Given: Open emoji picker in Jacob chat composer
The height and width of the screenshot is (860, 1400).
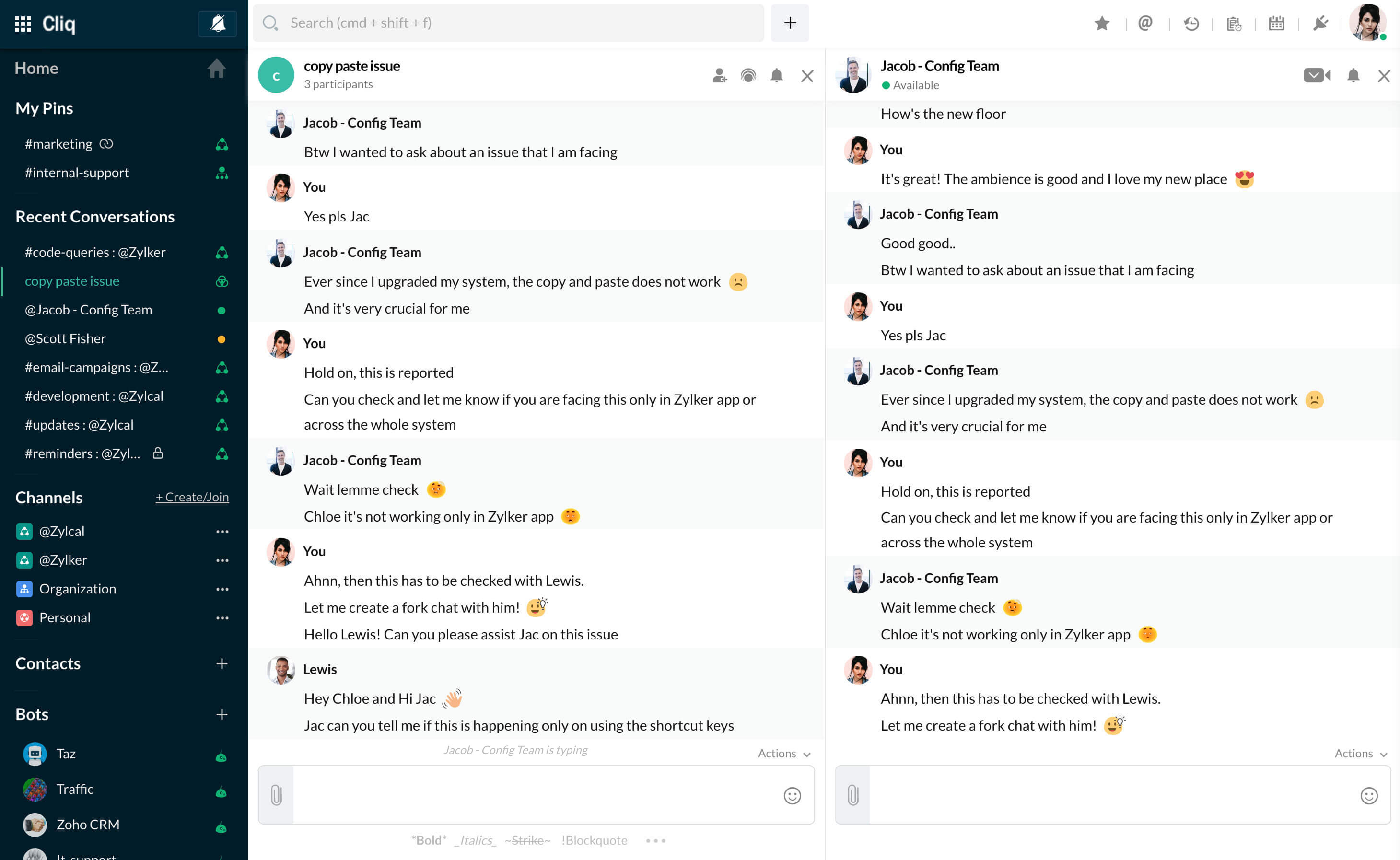Looking at the screenshot, I should click(x=1369, y=795).
